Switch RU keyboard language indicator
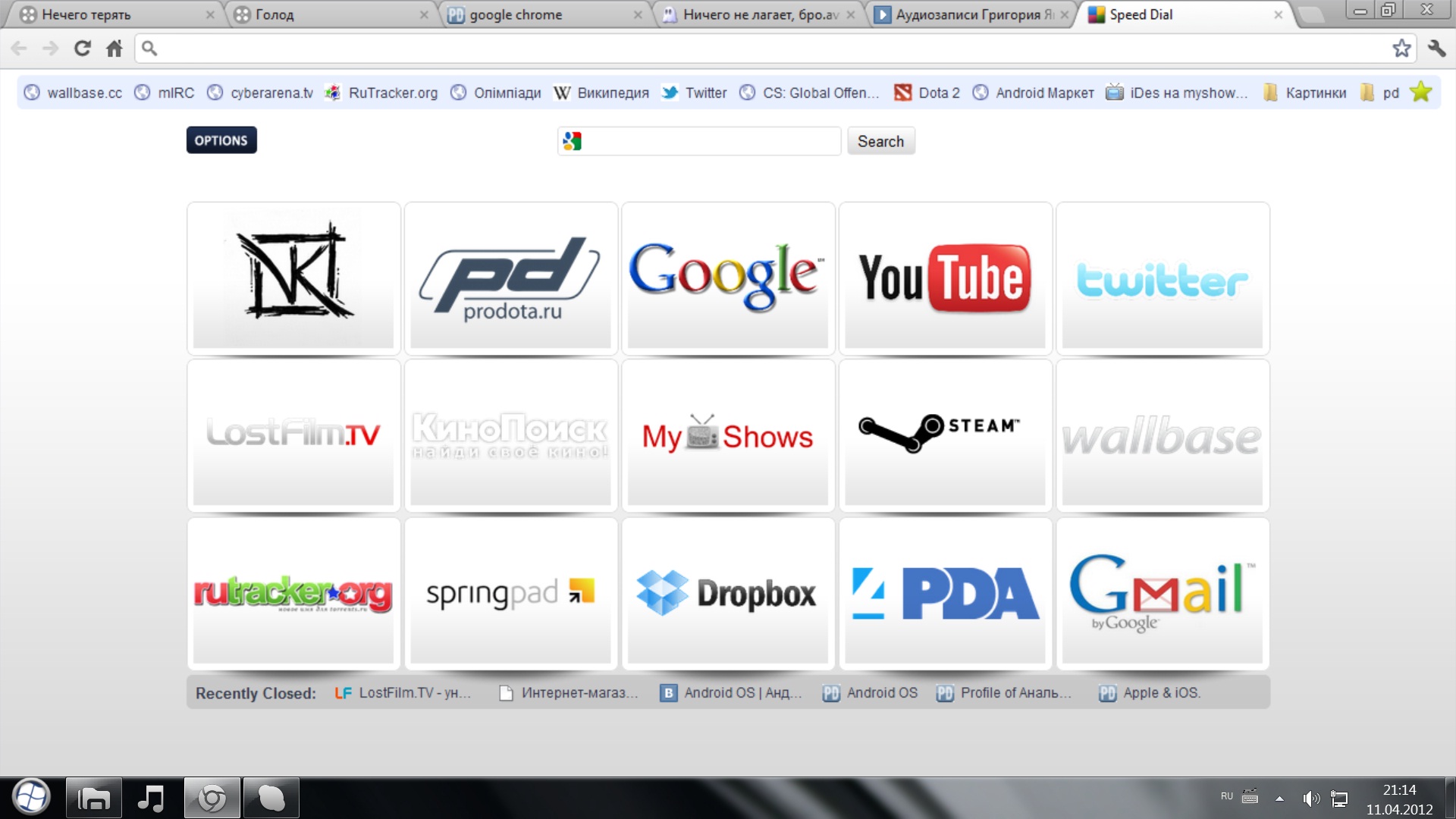 [1226, 796]
